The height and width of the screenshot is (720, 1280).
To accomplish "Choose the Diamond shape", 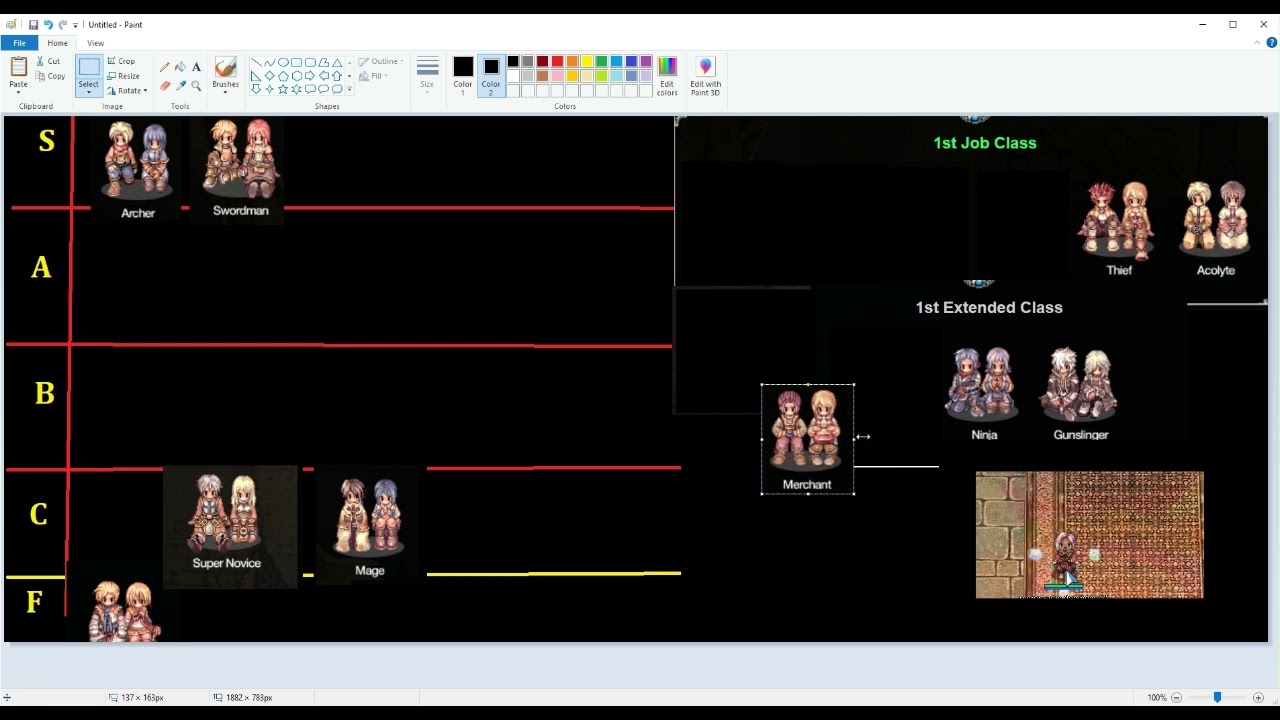I will pos(269,76).
